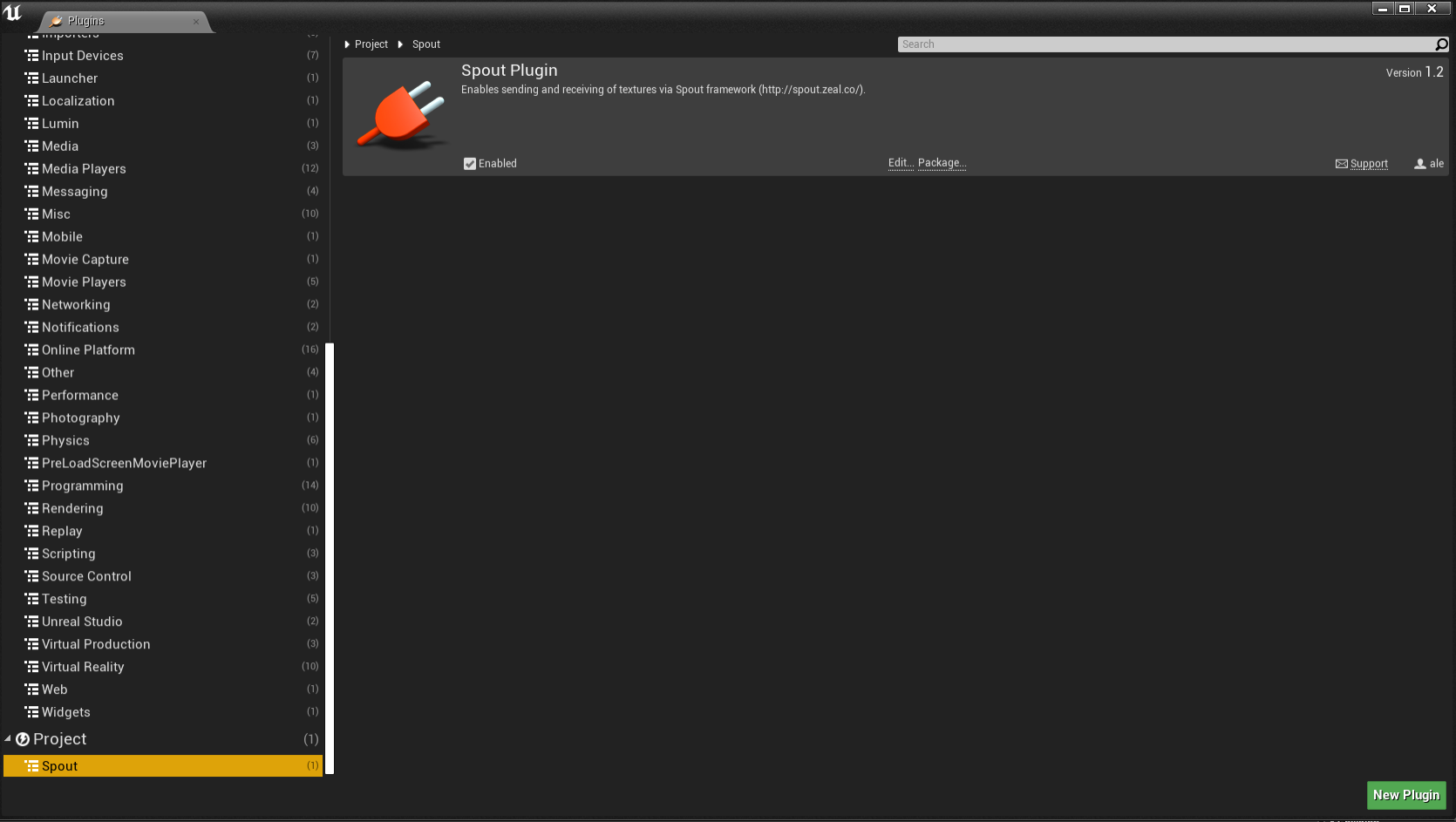Select the Virtual Production category
This screenshot has height=822, width=1456.
pos(163,644)
